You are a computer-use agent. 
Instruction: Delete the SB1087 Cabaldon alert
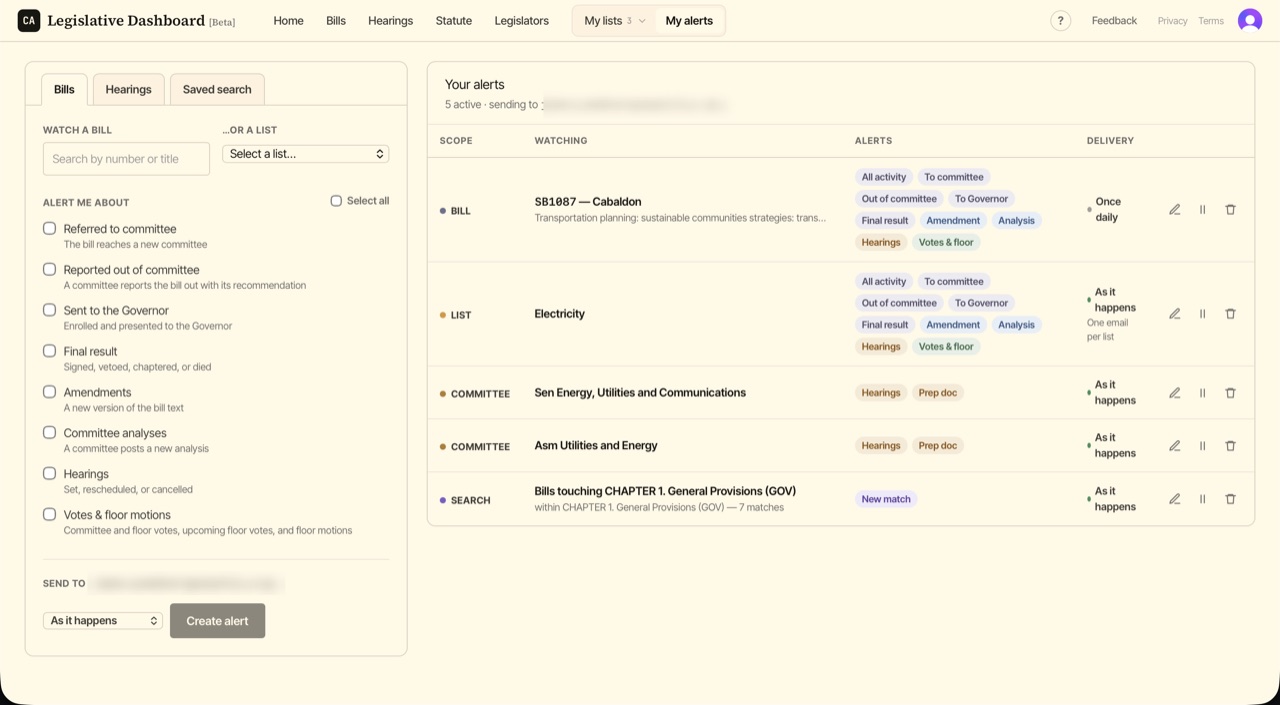(x=1231, y=210)
